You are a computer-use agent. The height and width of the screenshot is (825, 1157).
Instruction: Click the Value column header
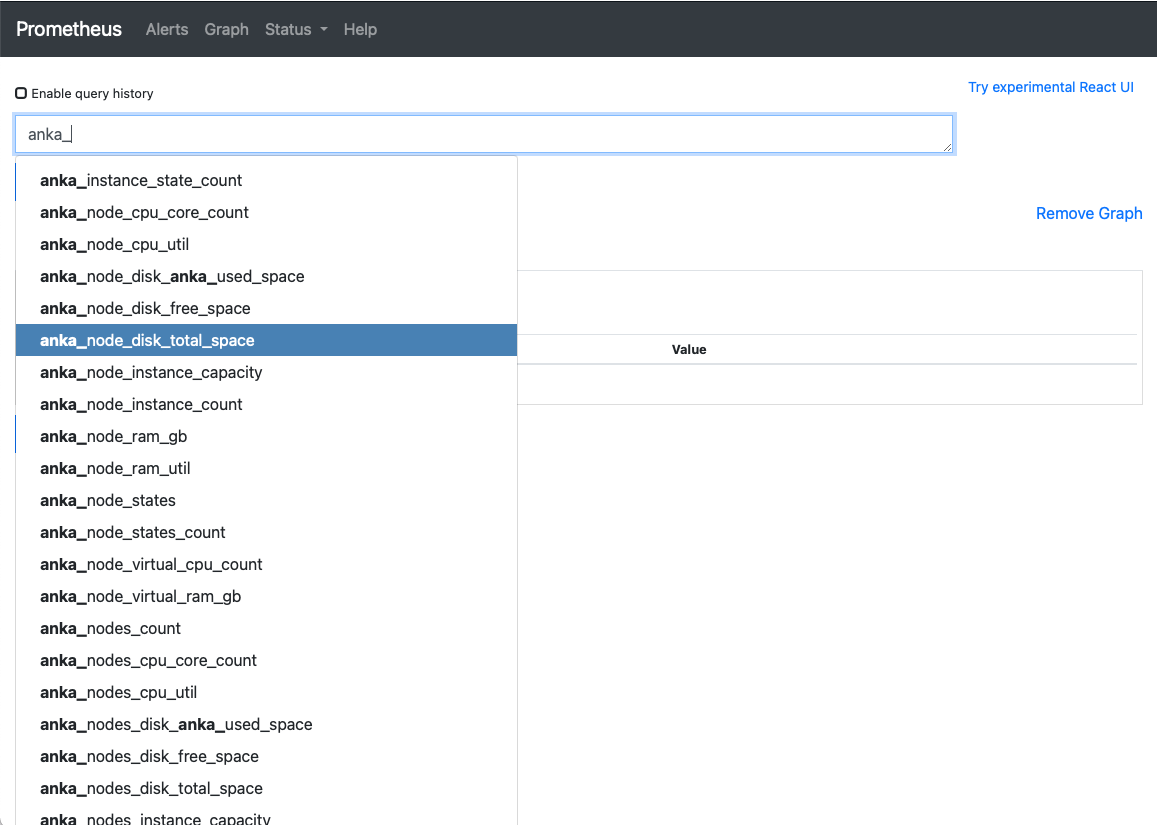point(689,349)
